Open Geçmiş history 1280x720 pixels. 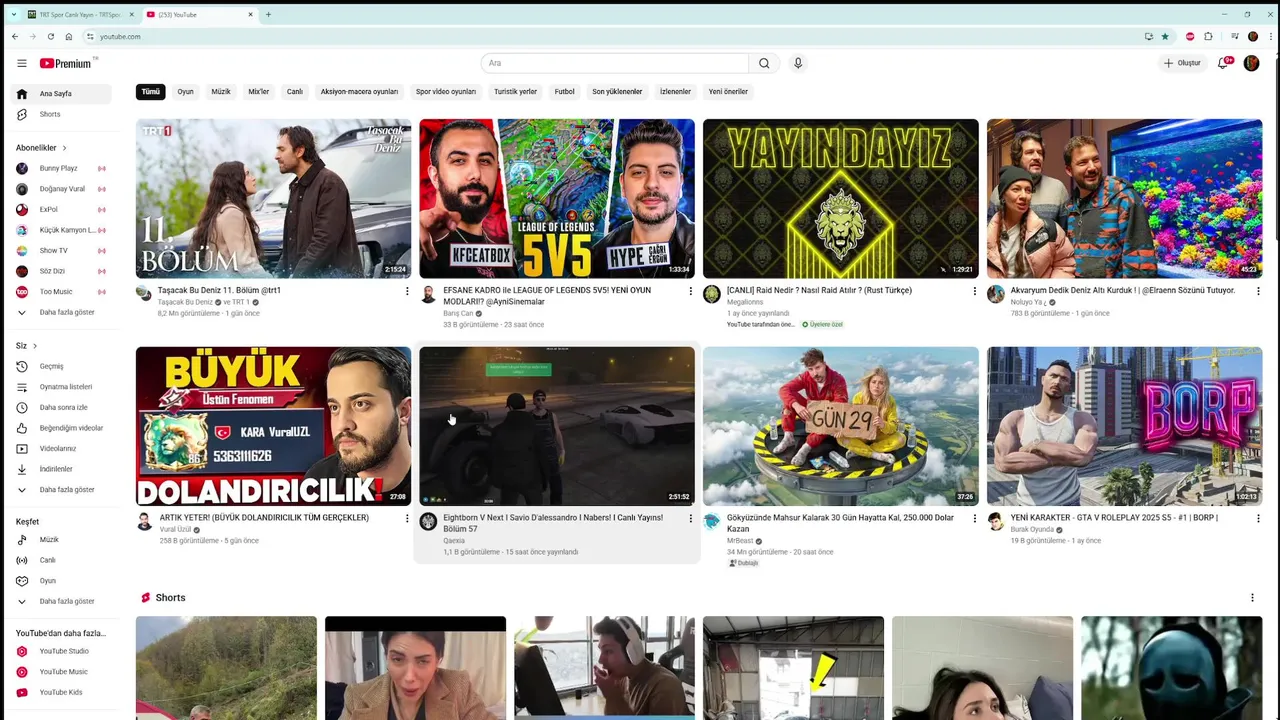point(61,366)
